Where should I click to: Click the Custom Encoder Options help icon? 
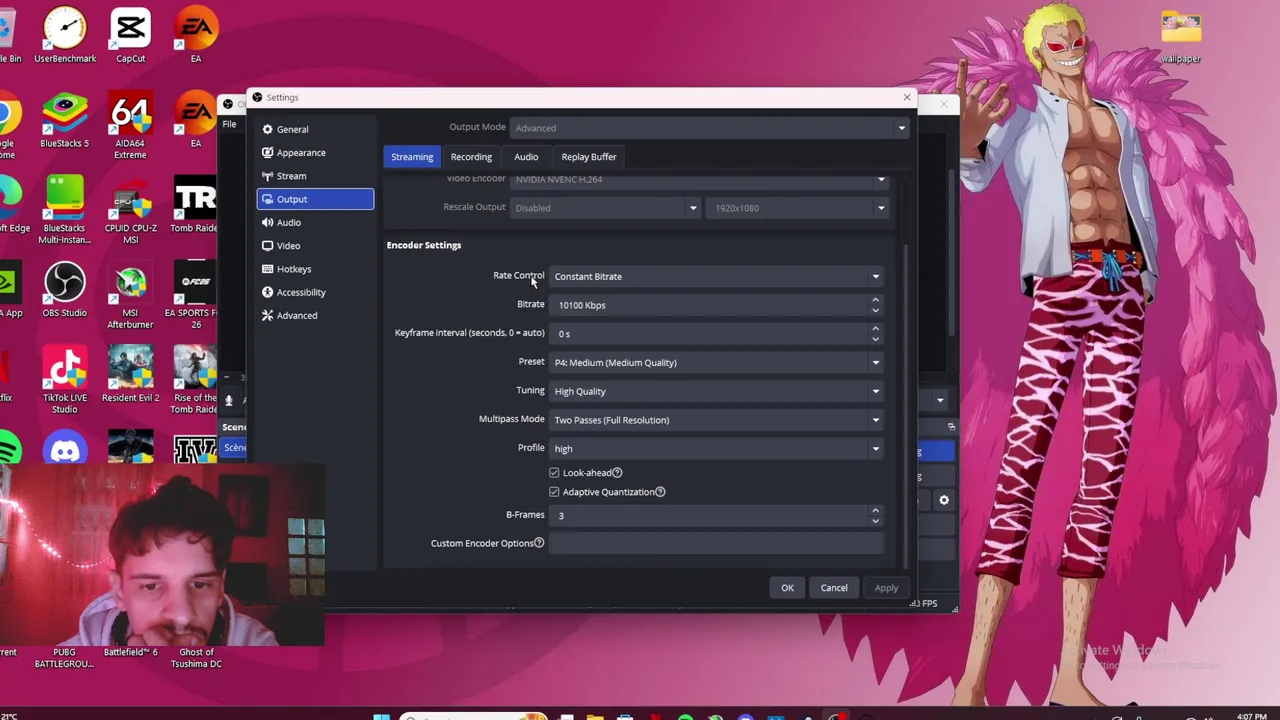click(x=539, y=543)
